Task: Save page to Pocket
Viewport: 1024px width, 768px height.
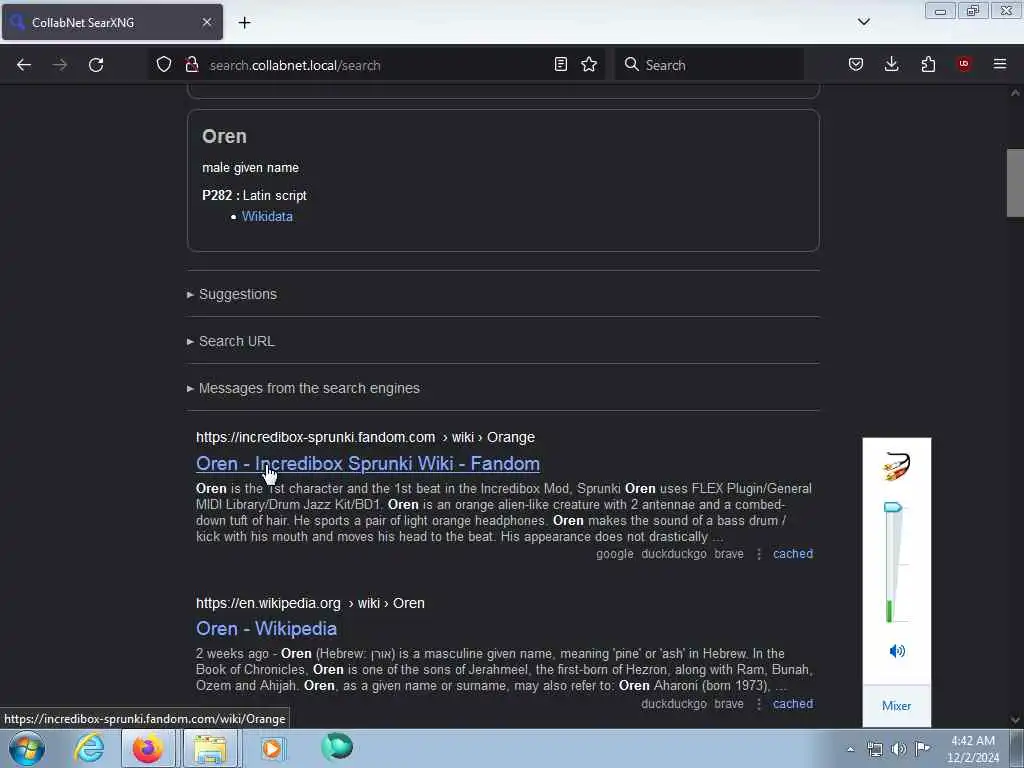Action: pos(856,64)
